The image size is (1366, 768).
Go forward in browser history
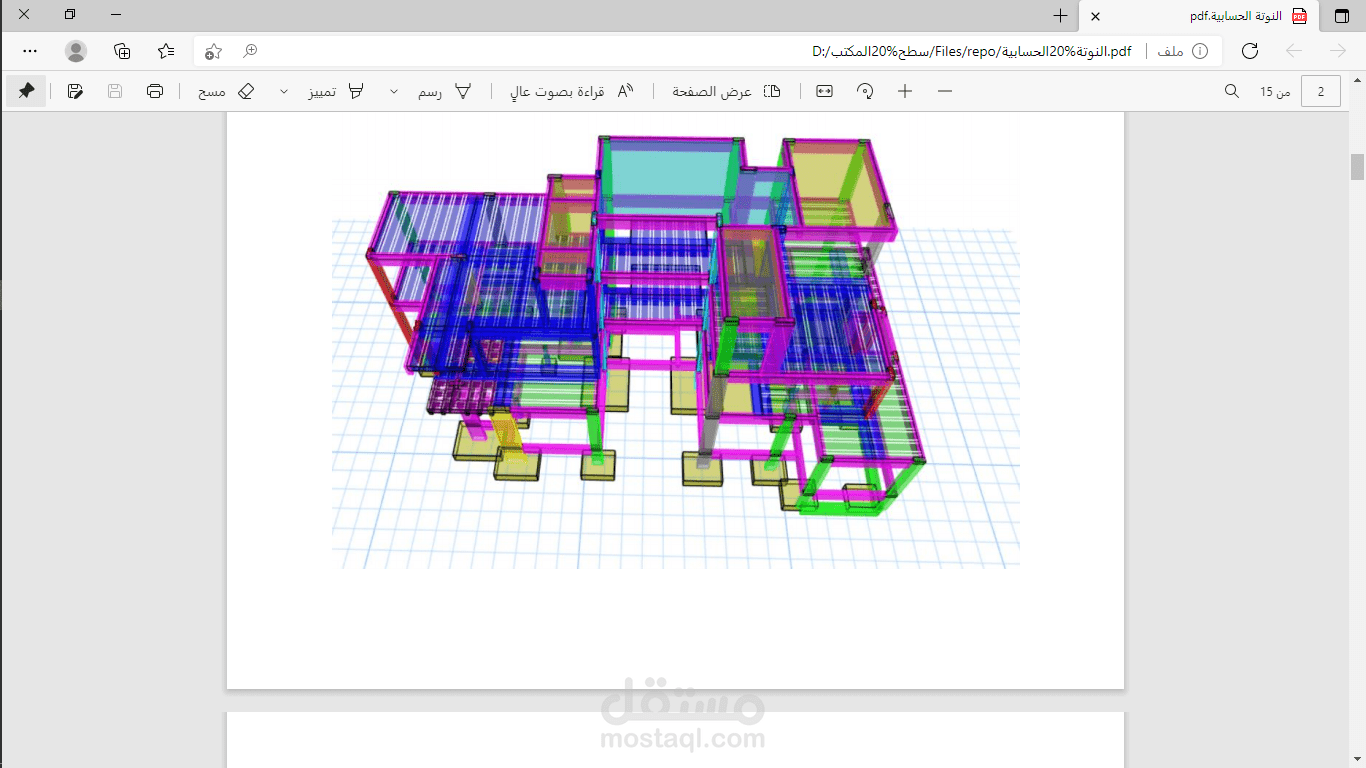pos(1338,51)
